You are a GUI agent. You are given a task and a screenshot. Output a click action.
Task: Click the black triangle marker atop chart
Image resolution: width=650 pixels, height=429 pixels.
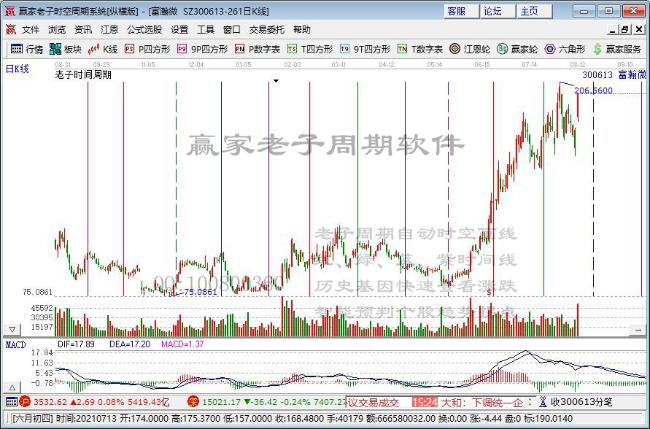click(x=276, y=81)
